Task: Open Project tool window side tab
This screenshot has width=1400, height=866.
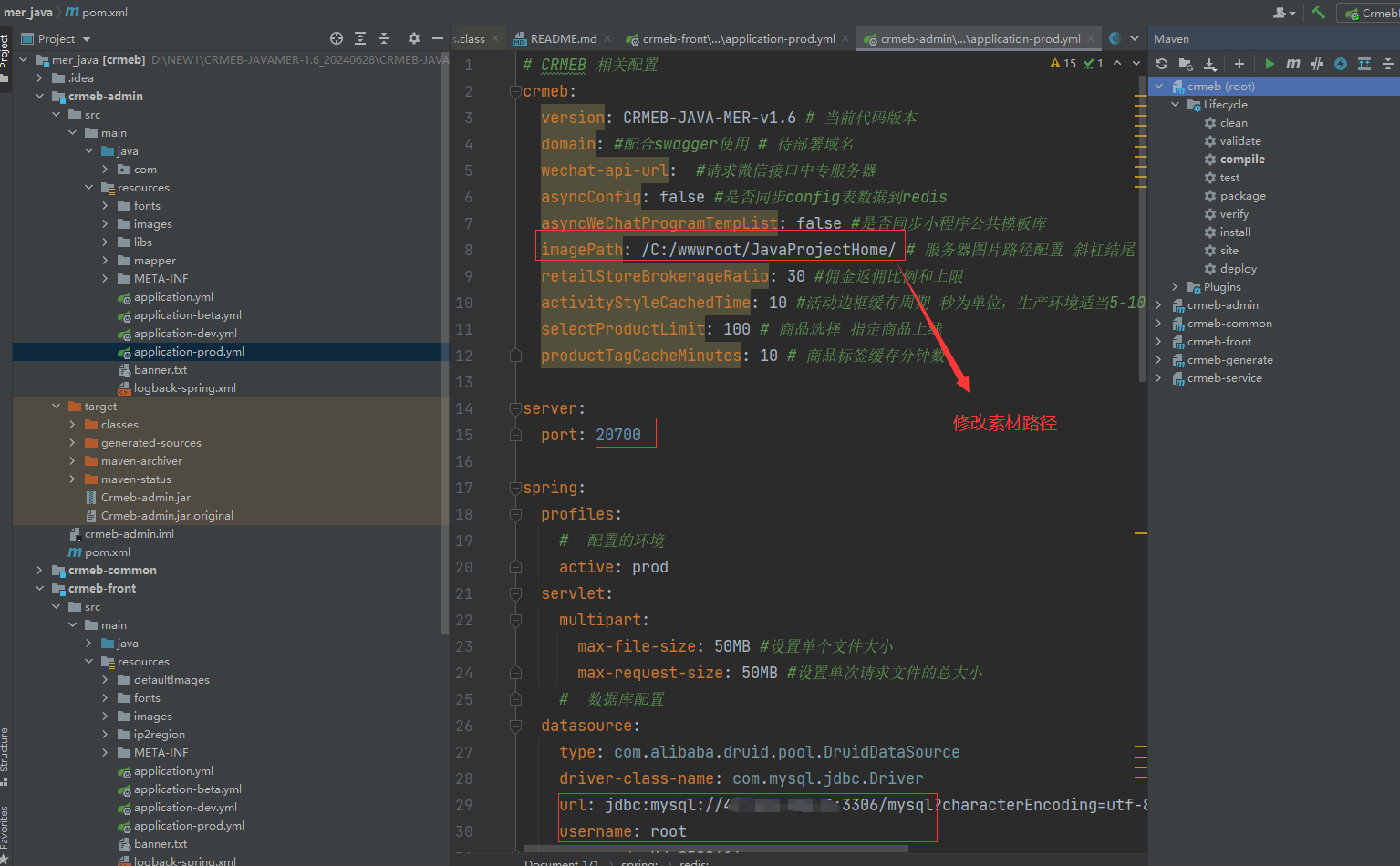Action: click(5, 57)
